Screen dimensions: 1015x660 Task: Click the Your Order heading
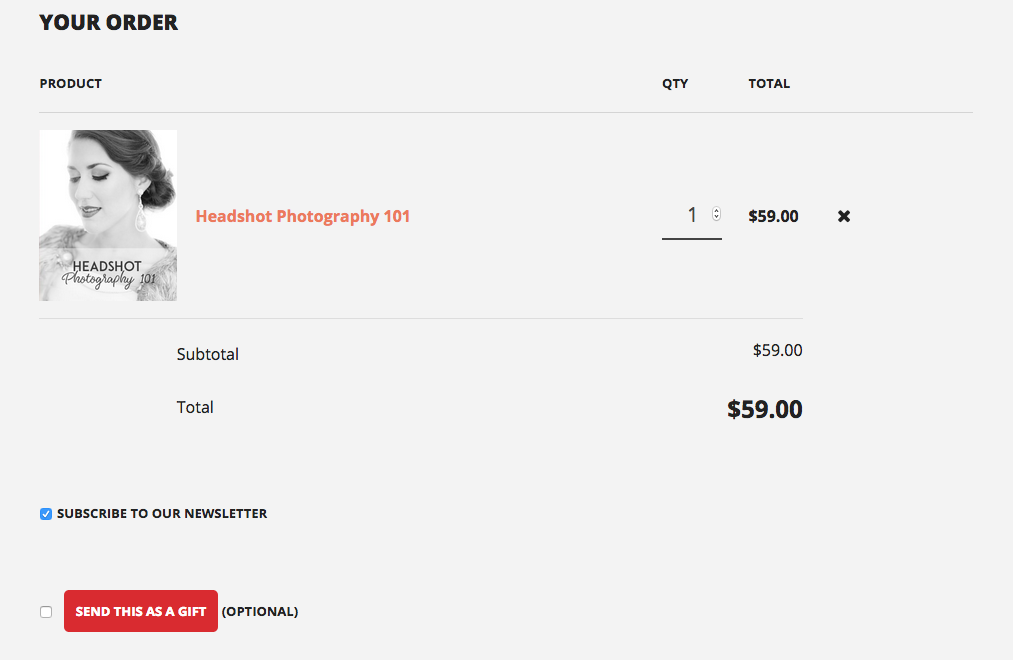[x=108, y=23]
